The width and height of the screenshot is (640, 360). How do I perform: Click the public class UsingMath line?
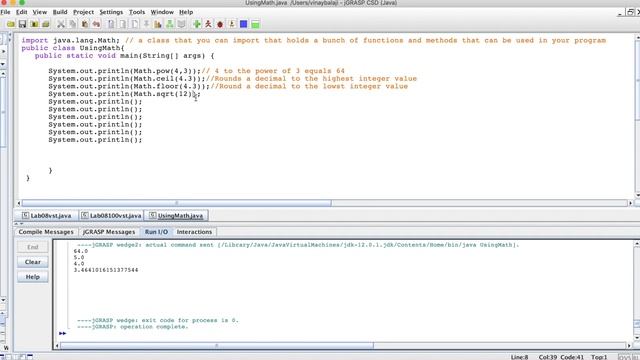coord(73,48)
